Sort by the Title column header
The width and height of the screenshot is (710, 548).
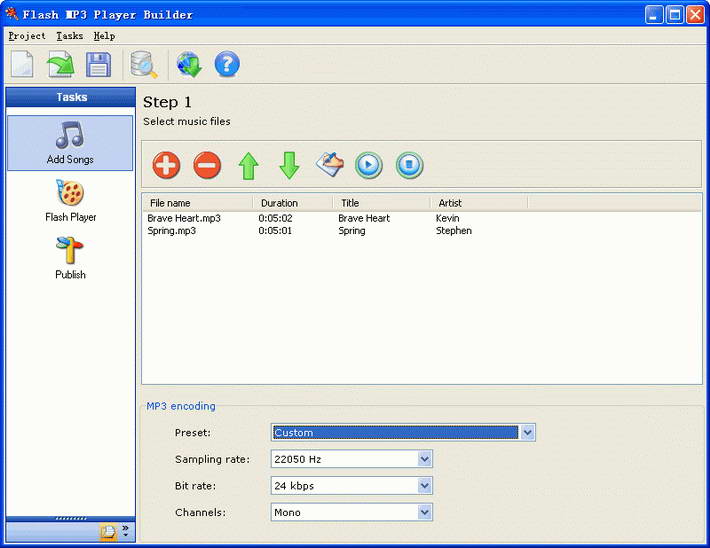(382, 203)
